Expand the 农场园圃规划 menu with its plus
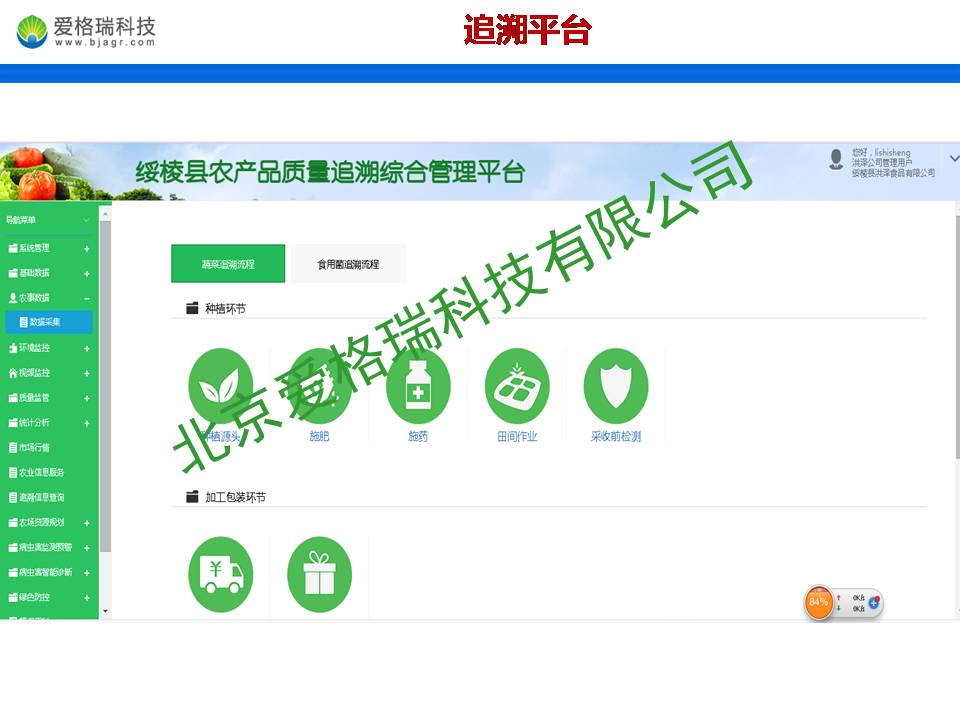960x720 pixels. click(87, 523)
